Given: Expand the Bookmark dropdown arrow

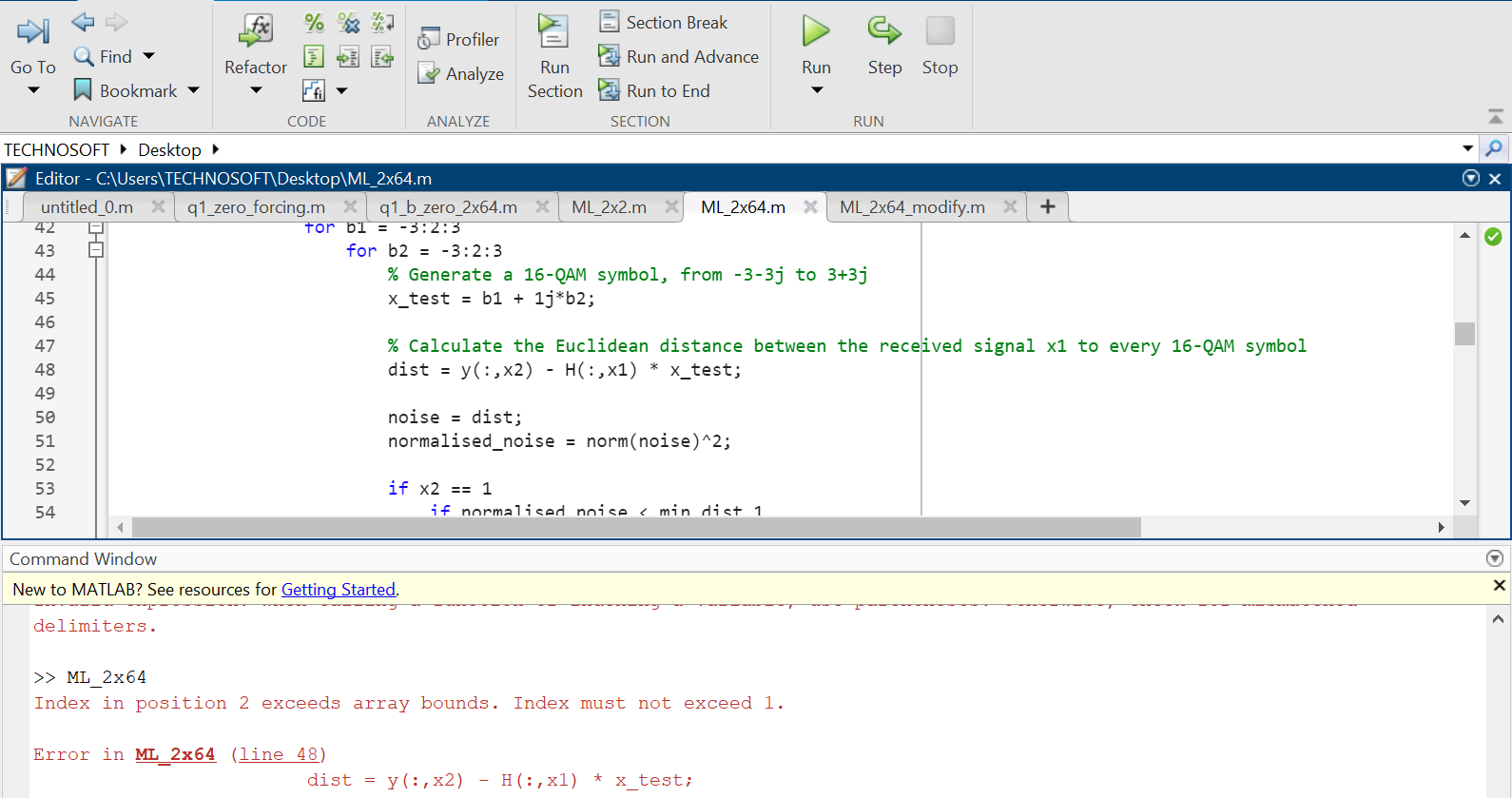Looking at the screenshot, I should click(x=194, y=90).
